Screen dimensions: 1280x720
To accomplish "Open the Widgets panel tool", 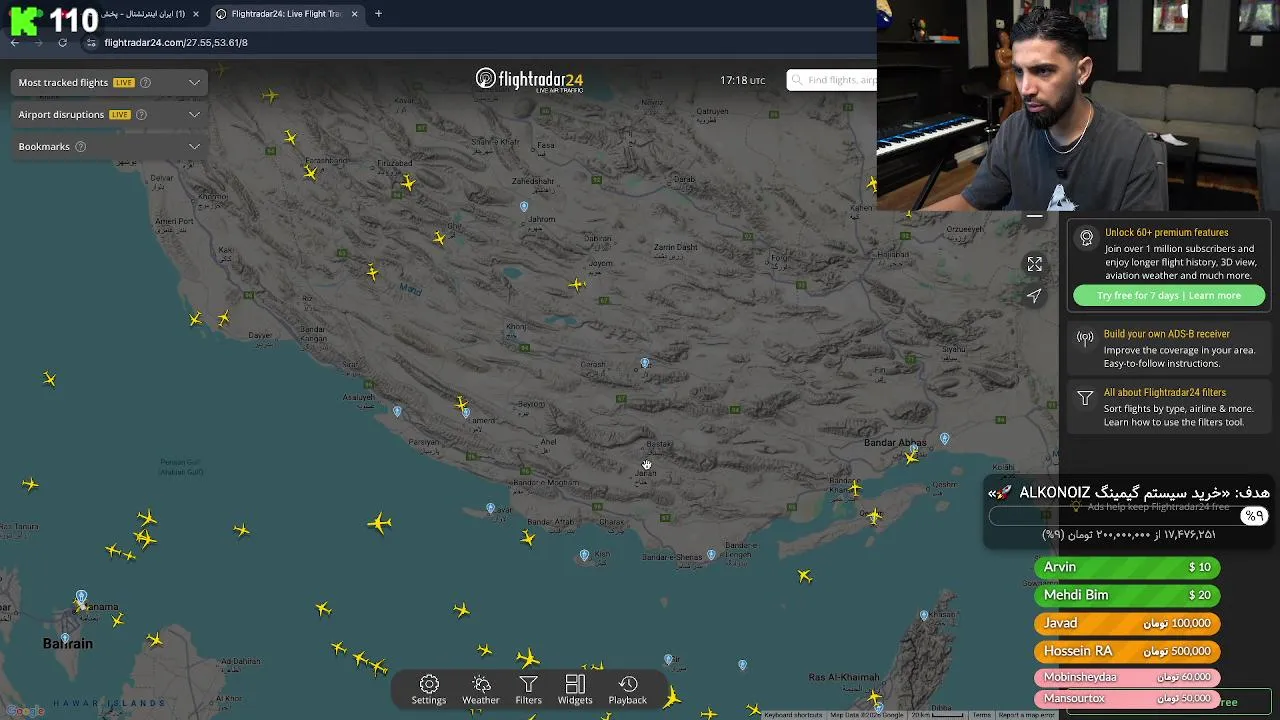I will pyautogui.click(x=575, y=690).
